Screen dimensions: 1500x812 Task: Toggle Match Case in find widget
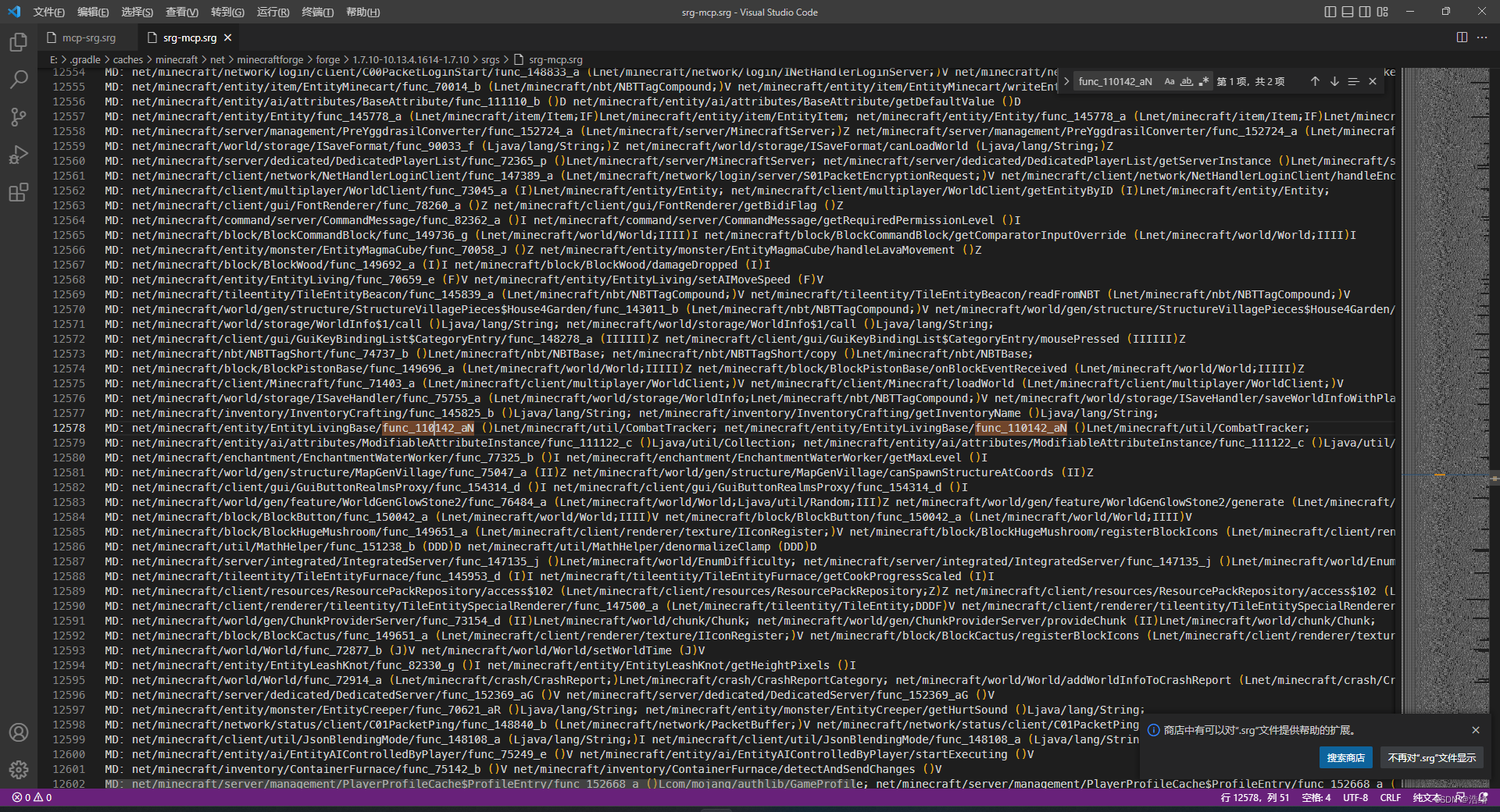(x=1170, y=81)
